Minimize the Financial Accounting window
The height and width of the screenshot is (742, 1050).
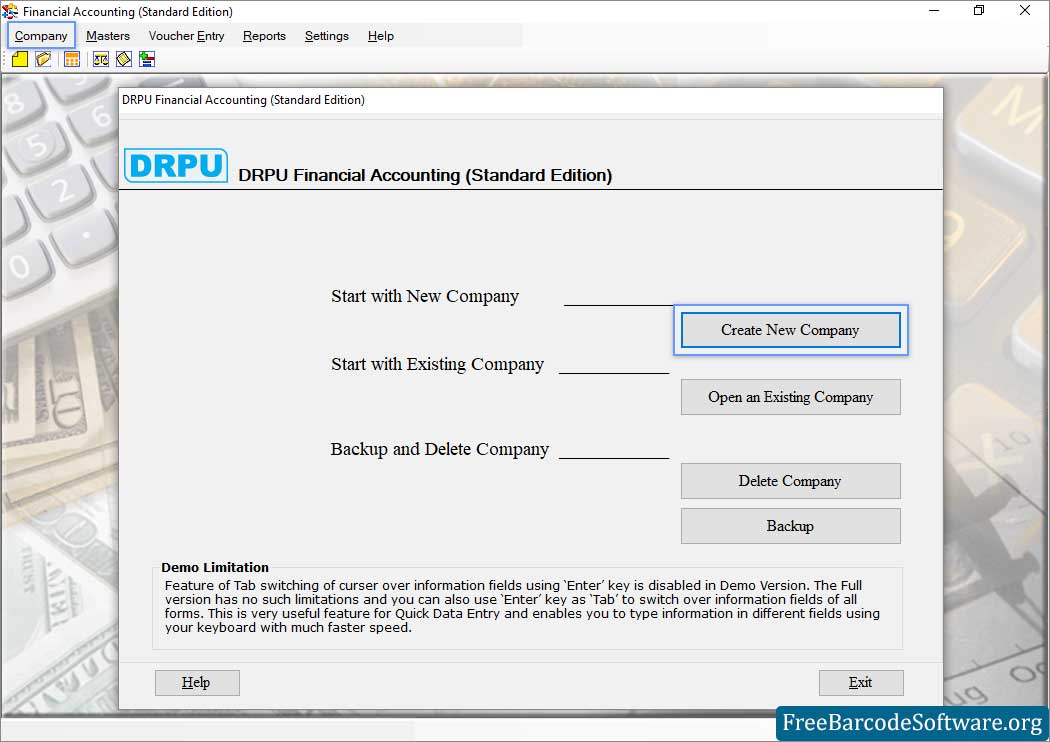click(x=934, y=11)
